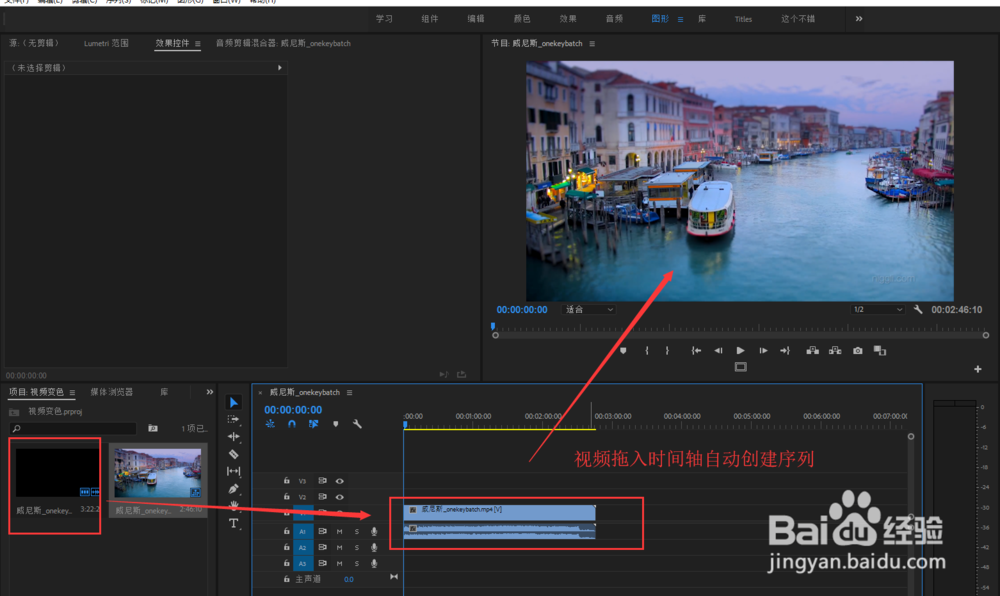The image size is (1000, 596).
Task: Toggle V2 track visibility eye
Action: (x=340, y=497)
